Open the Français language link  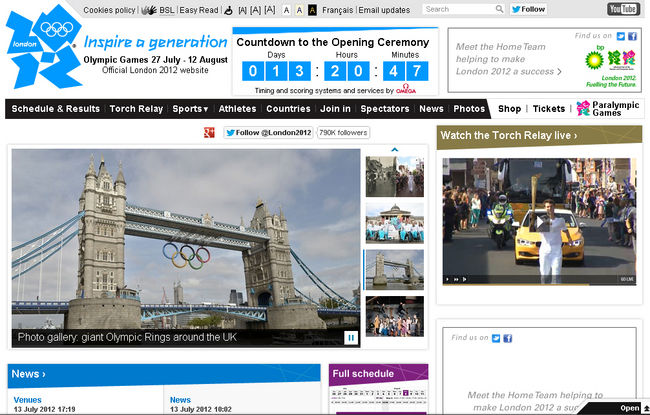(x=337, y=10)
